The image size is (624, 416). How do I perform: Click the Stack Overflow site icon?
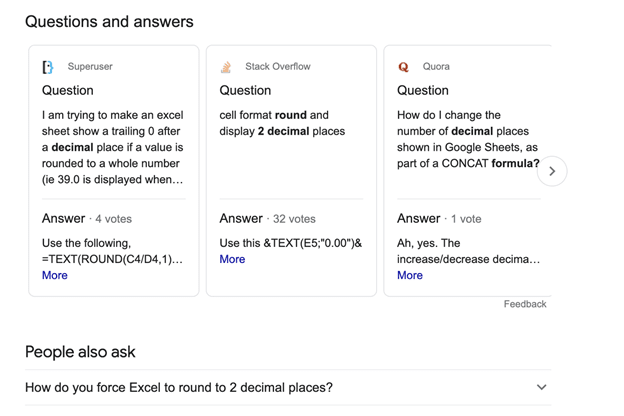(x=226, y=67)
